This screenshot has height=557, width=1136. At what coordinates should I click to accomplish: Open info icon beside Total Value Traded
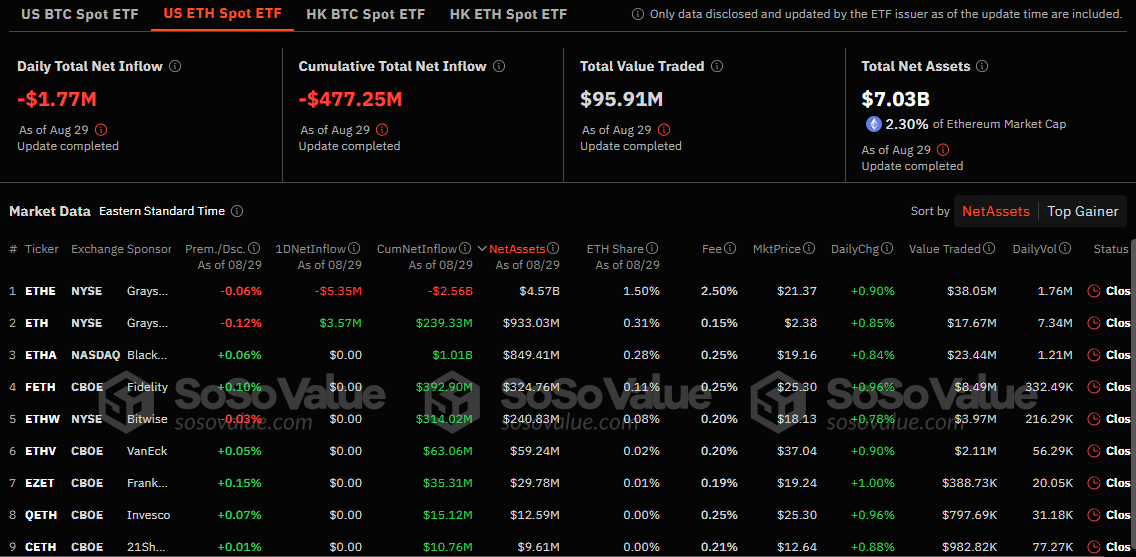[x=717, y=66]
